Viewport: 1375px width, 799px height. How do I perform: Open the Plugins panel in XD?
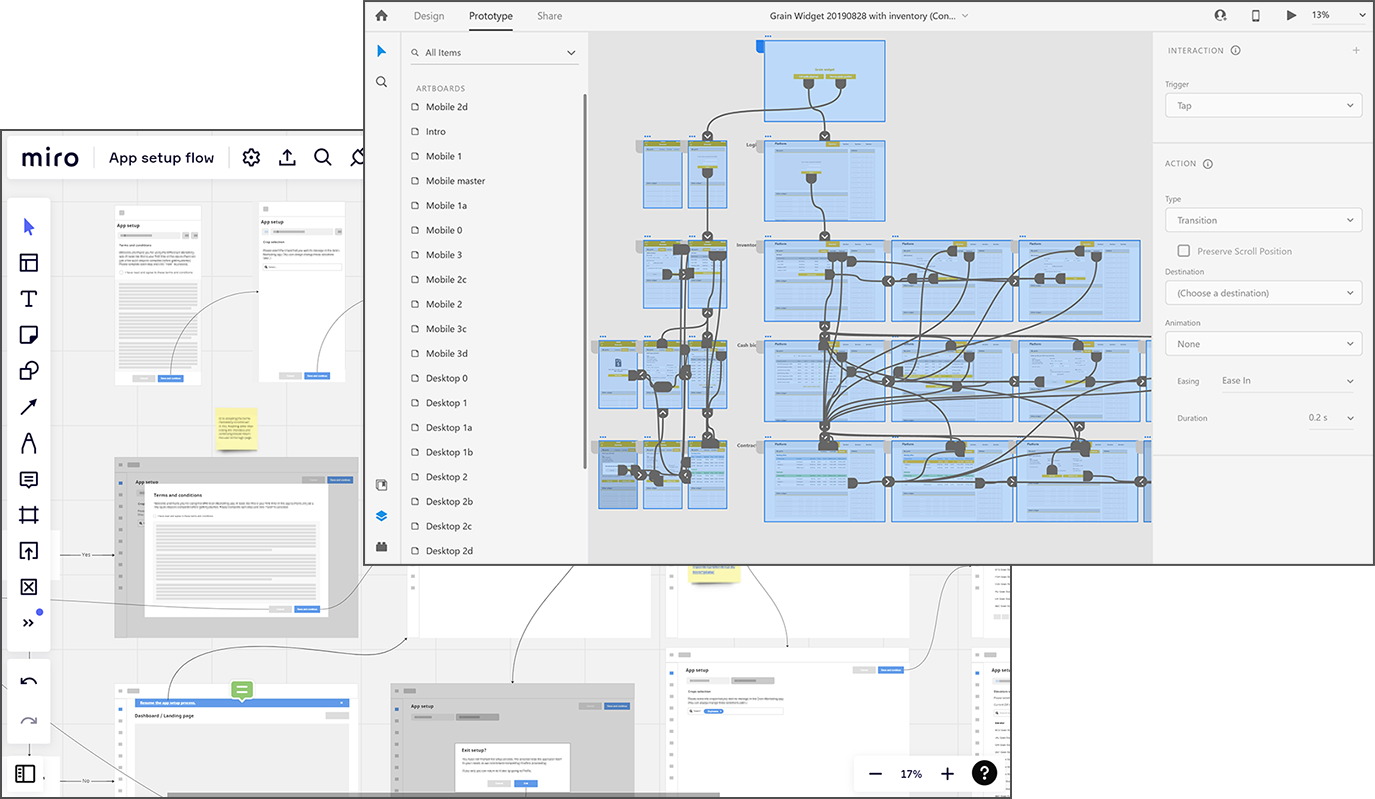tap(381, 545)
